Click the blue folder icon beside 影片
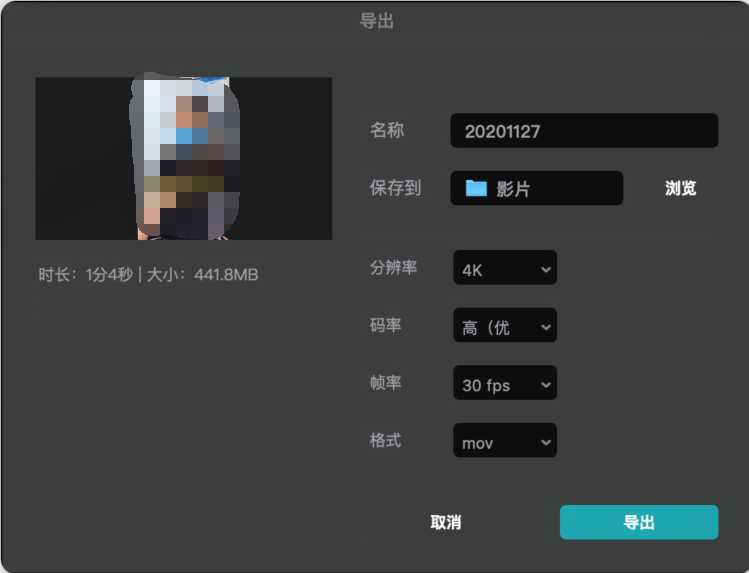 [476, 188]
